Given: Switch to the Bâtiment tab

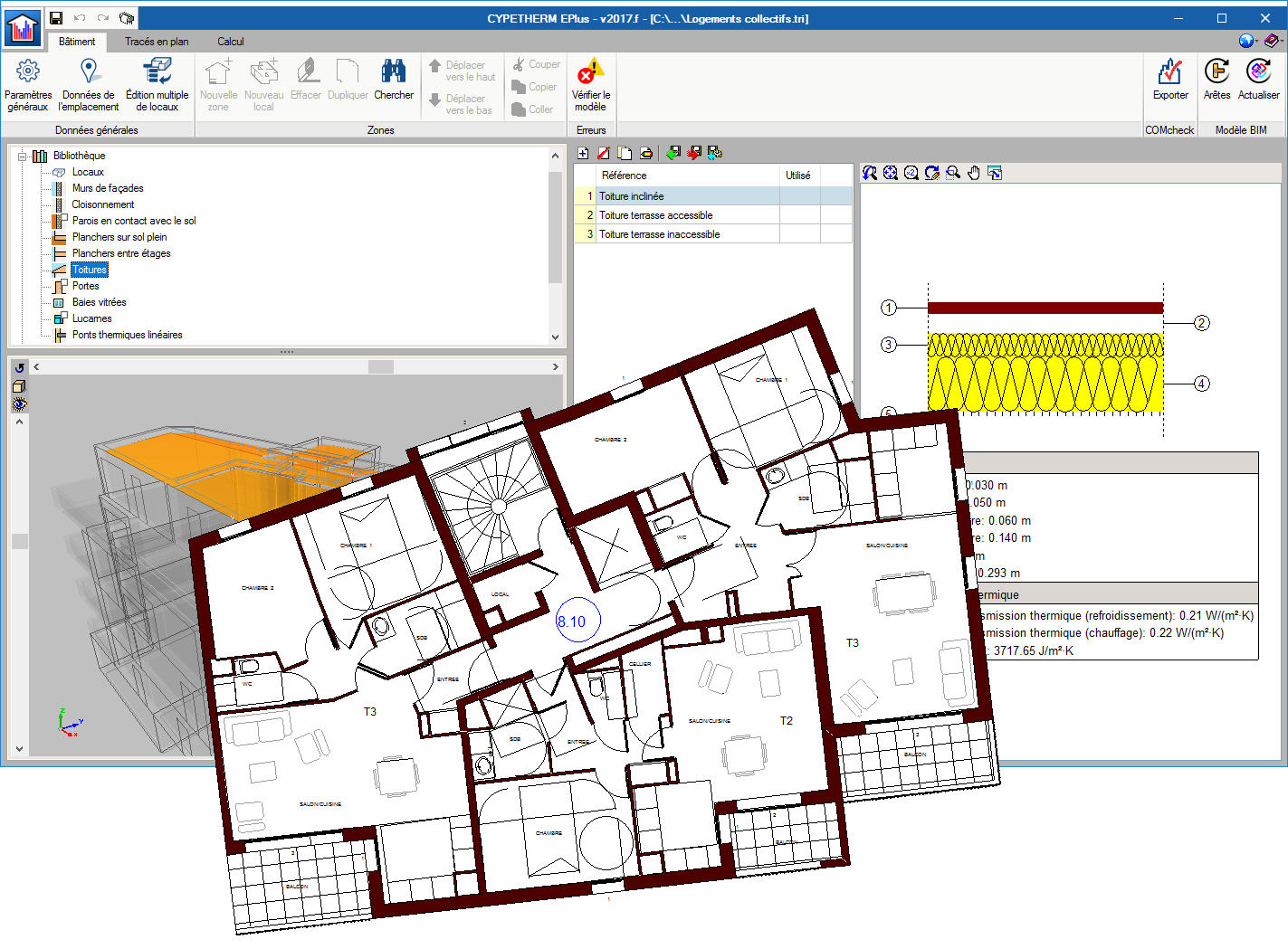Looking at the screenshot, I should 77,42.
